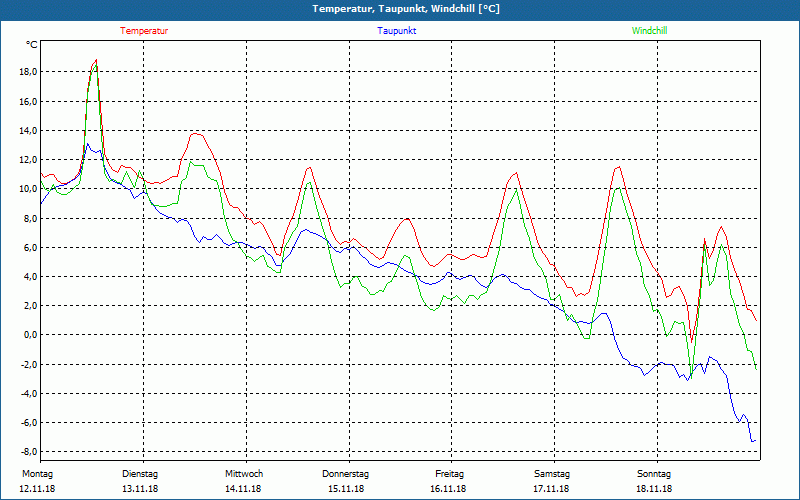The height and width of the screenshot is (500, 800).
Task: Click the highest red temperature peak on Monday
Action: [95, 60]
